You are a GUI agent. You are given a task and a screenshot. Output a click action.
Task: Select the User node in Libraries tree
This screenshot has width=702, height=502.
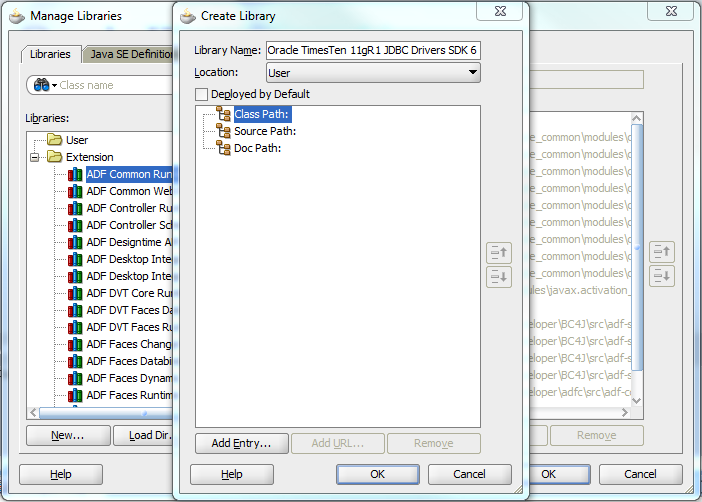[77, 140]
